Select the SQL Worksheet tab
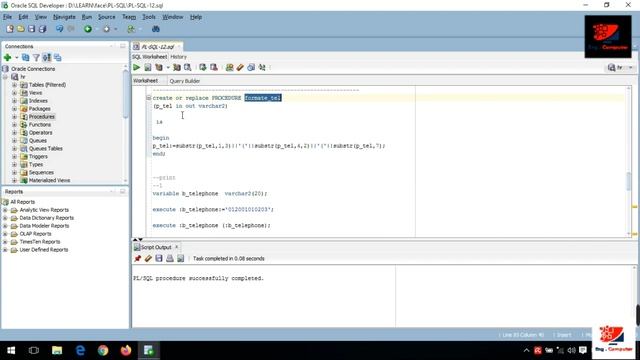This screenshot has width=640, height=360. pyautogui.click(x=149, y=57)
